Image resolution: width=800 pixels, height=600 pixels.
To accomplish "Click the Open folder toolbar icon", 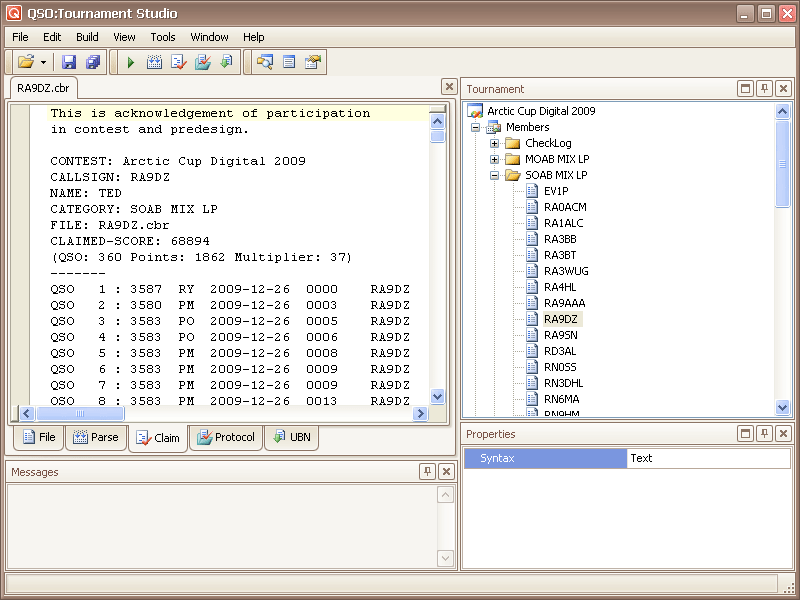I will tap(26, 62).
